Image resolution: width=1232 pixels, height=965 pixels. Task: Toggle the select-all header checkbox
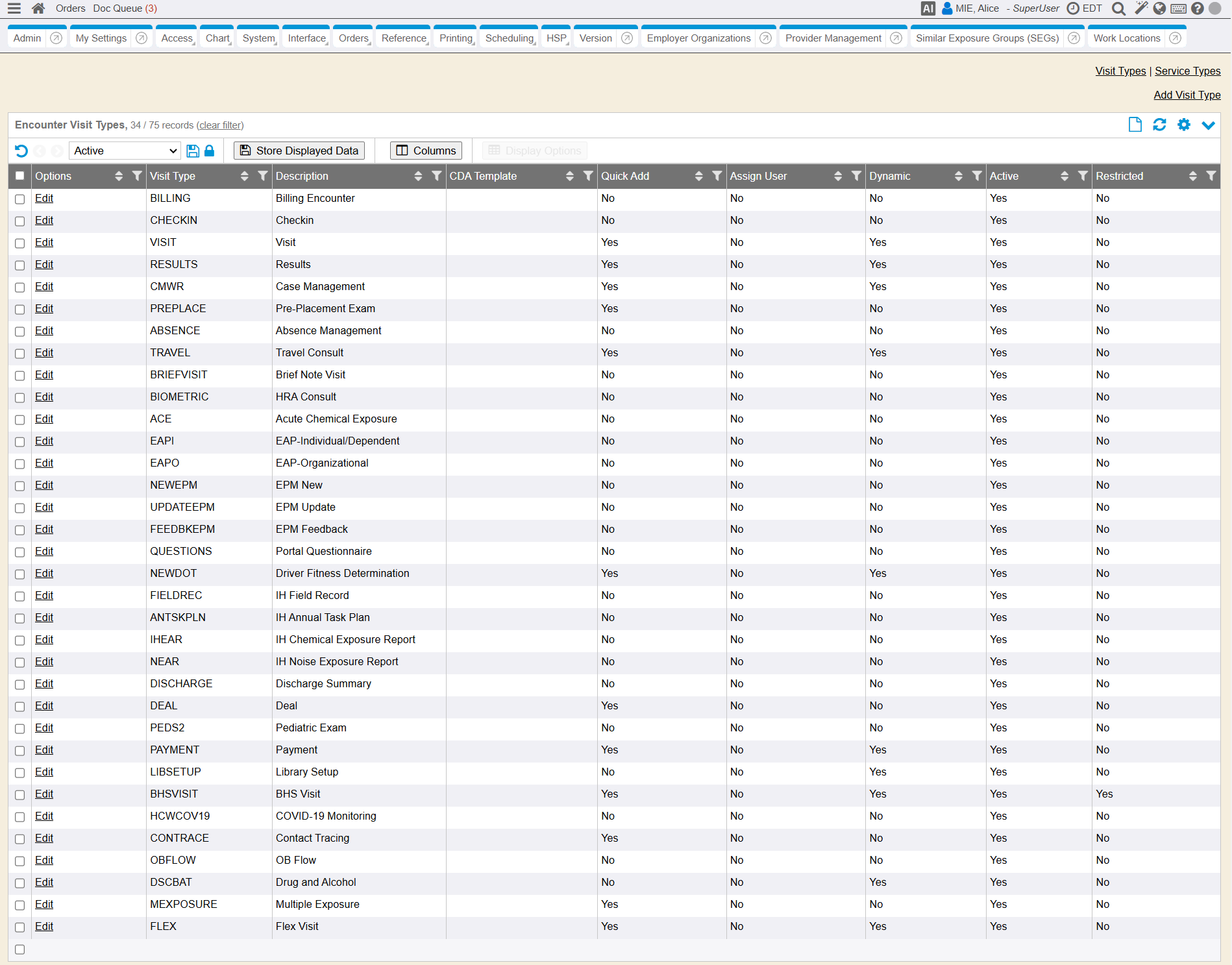tap(20, 176)
